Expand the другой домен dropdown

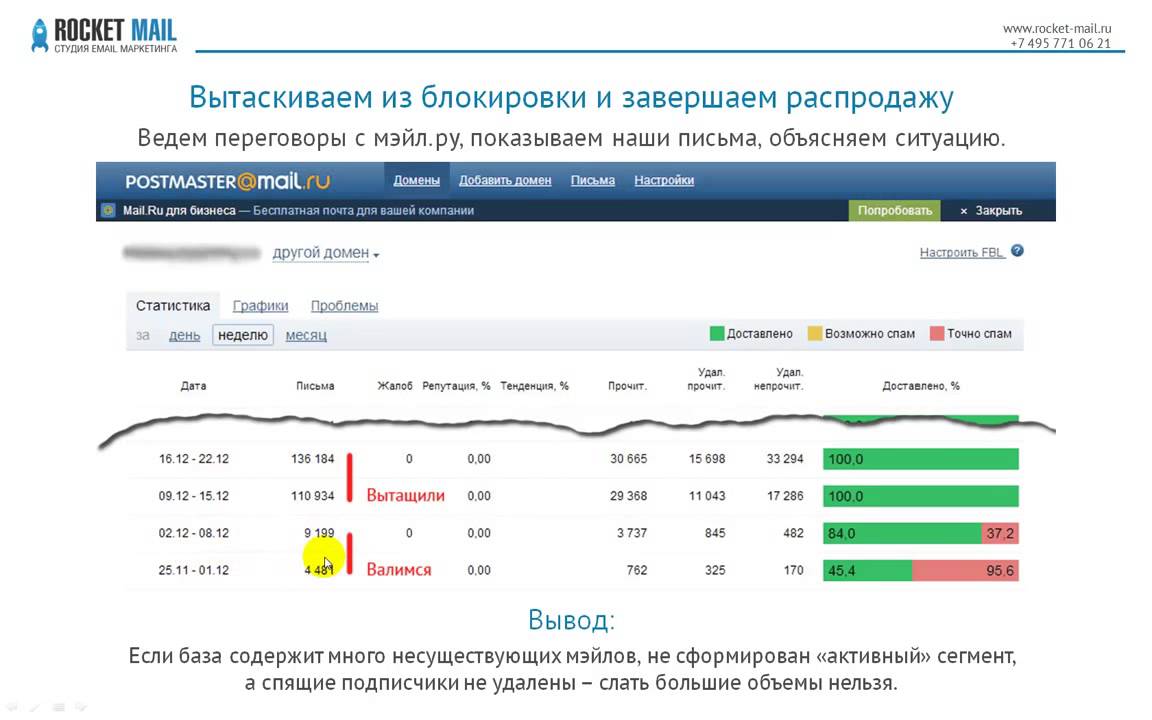point(325,253)
